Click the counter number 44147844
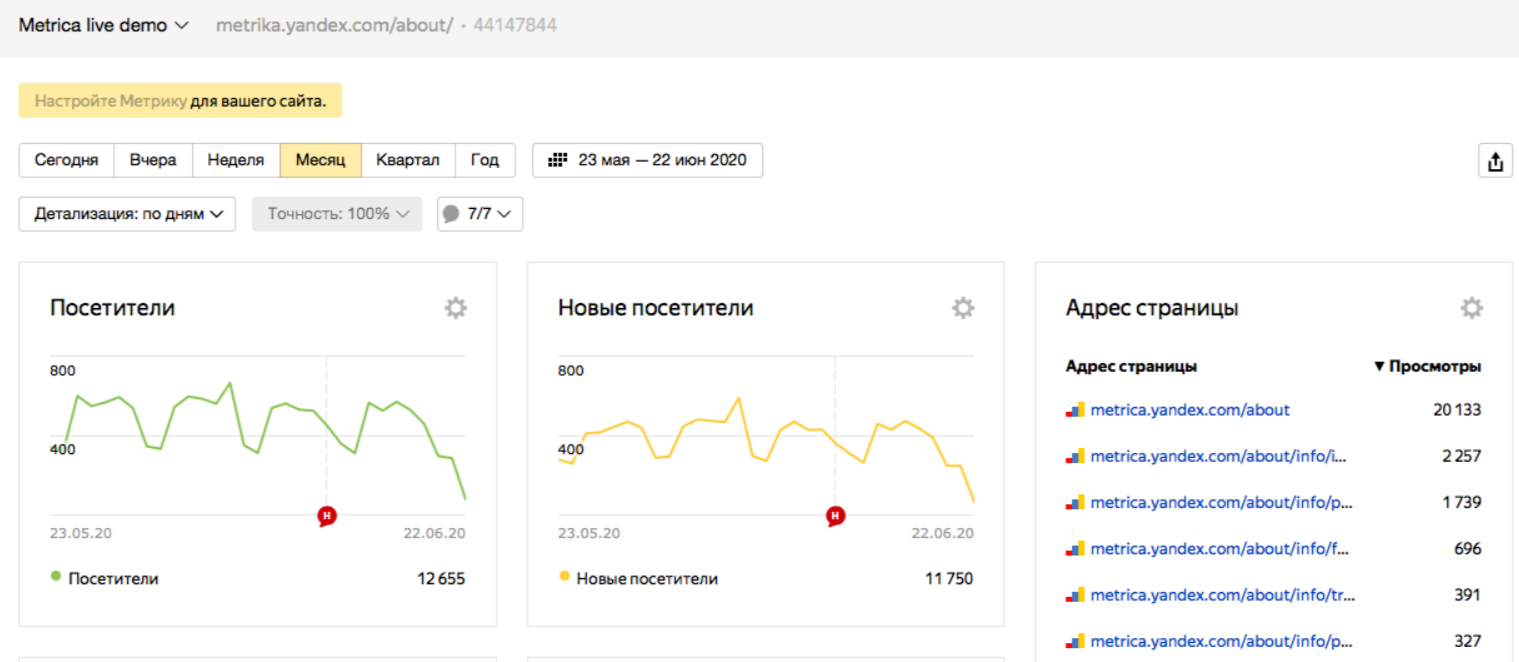This screenshot has height=662, width=1519. click(515, 25)
